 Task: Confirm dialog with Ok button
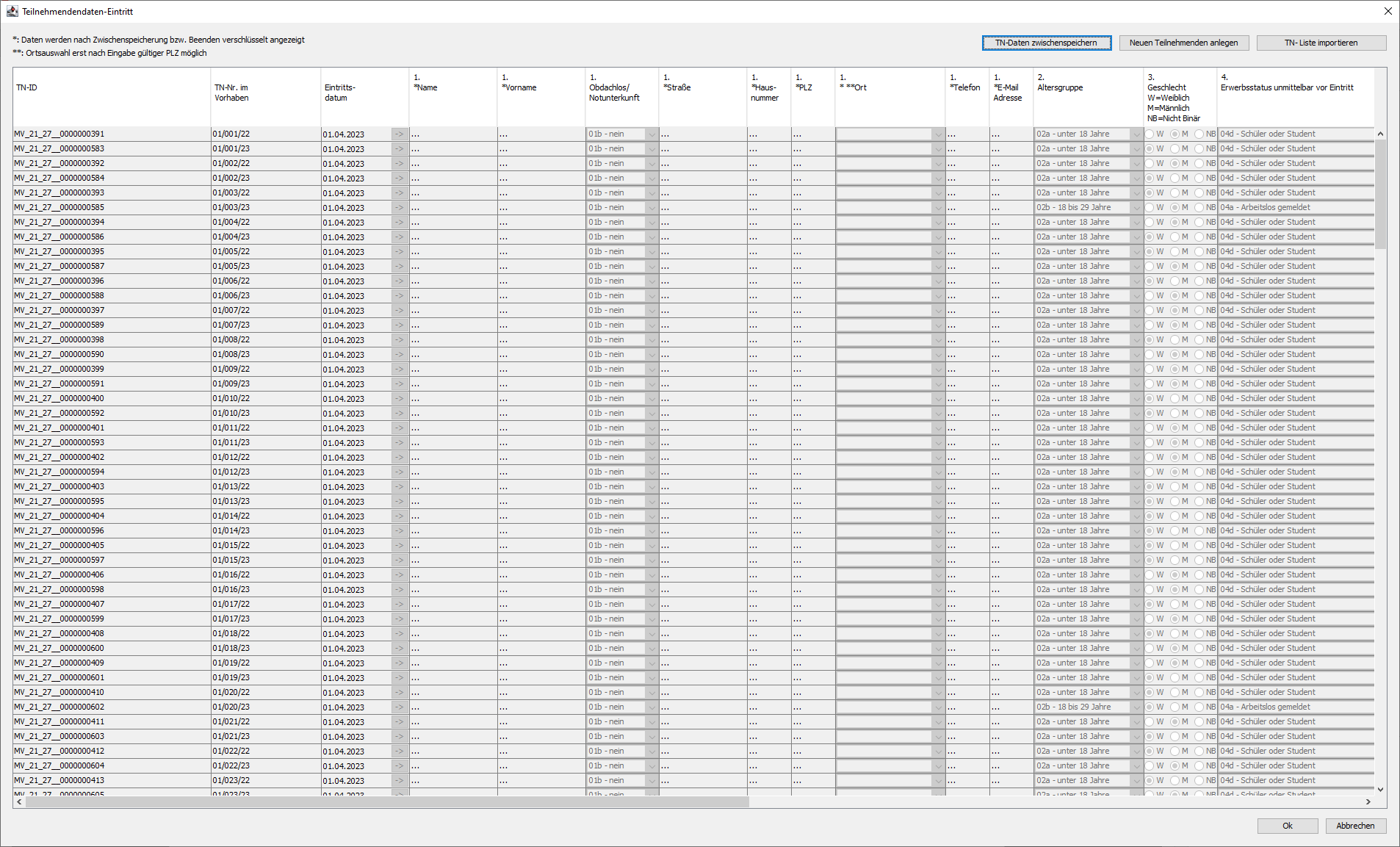(x=1287, y=826)
